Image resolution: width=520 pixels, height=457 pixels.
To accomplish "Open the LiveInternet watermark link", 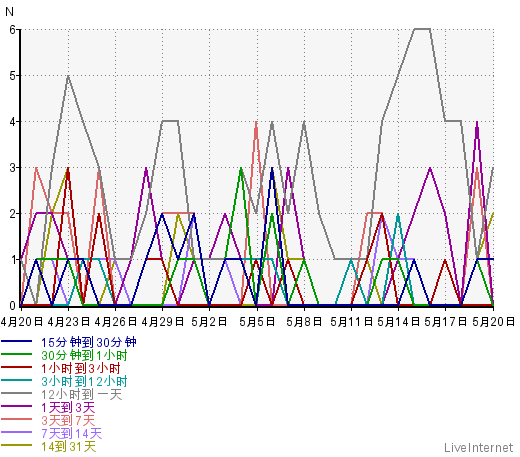I will pyautogui.click(x=479, y=447).
